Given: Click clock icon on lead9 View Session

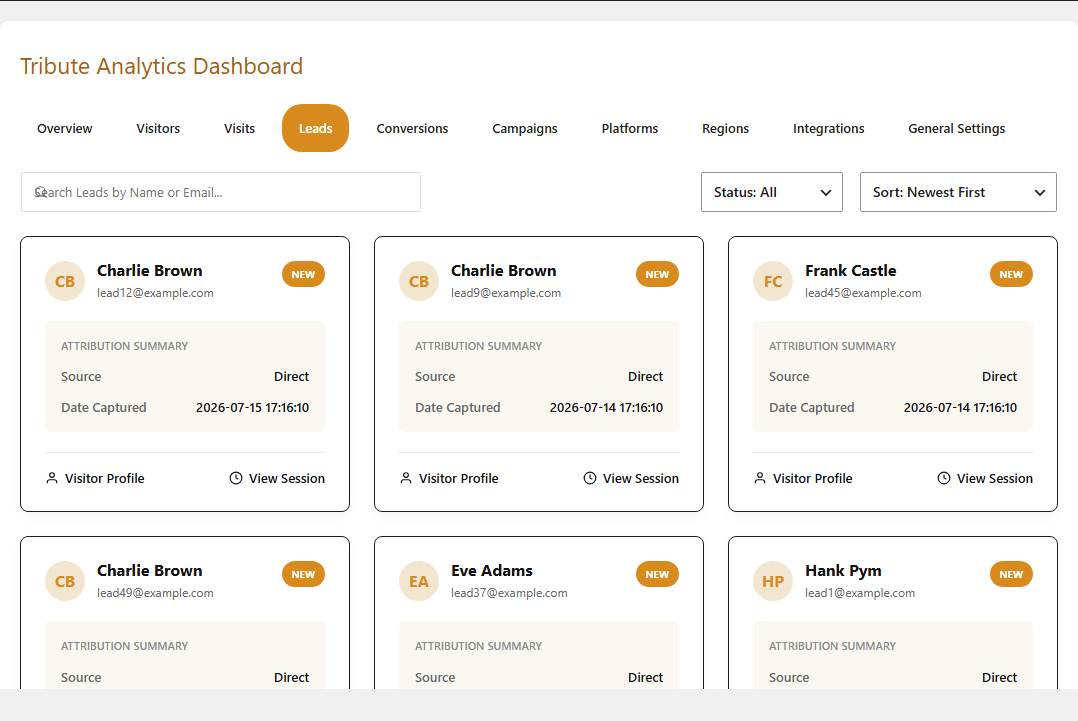Looking at the screenshot, I should pos(590,478).
